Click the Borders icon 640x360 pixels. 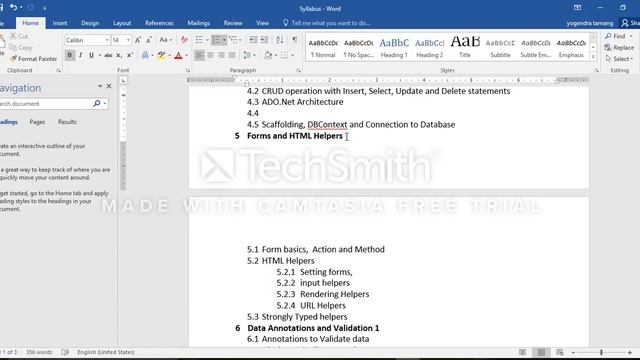coord(284,55)
